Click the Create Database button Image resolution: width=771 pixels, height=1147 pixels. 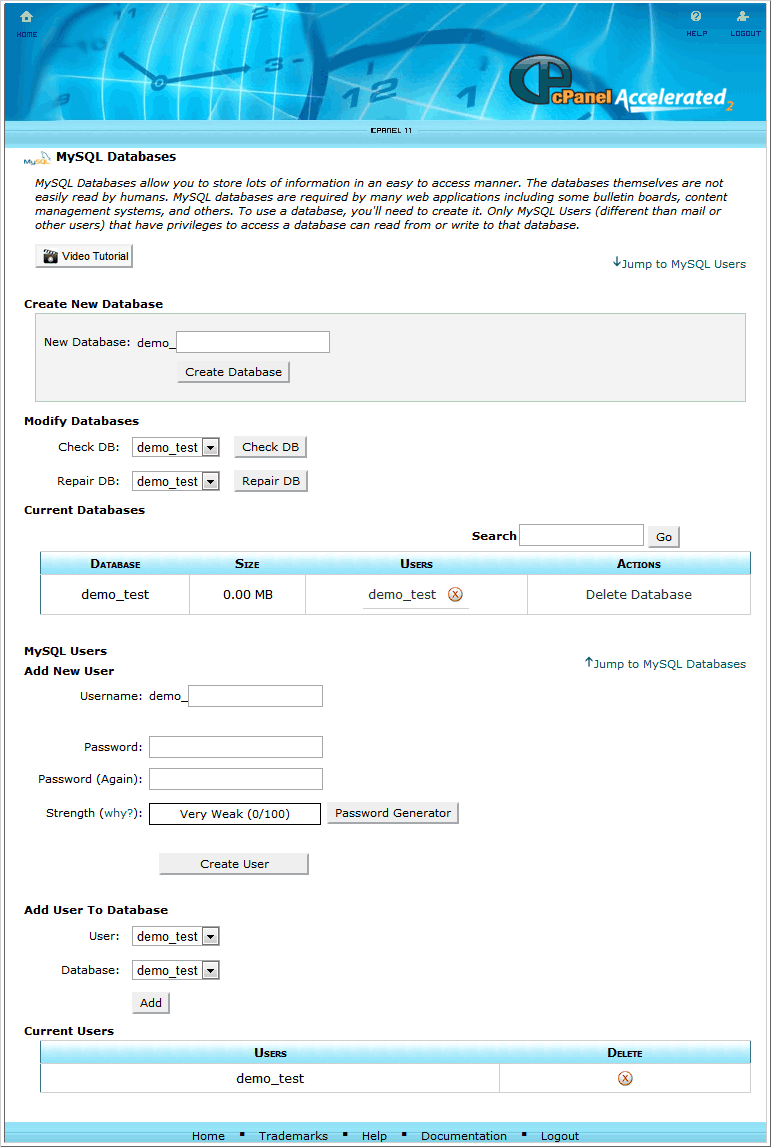[233, 372]
